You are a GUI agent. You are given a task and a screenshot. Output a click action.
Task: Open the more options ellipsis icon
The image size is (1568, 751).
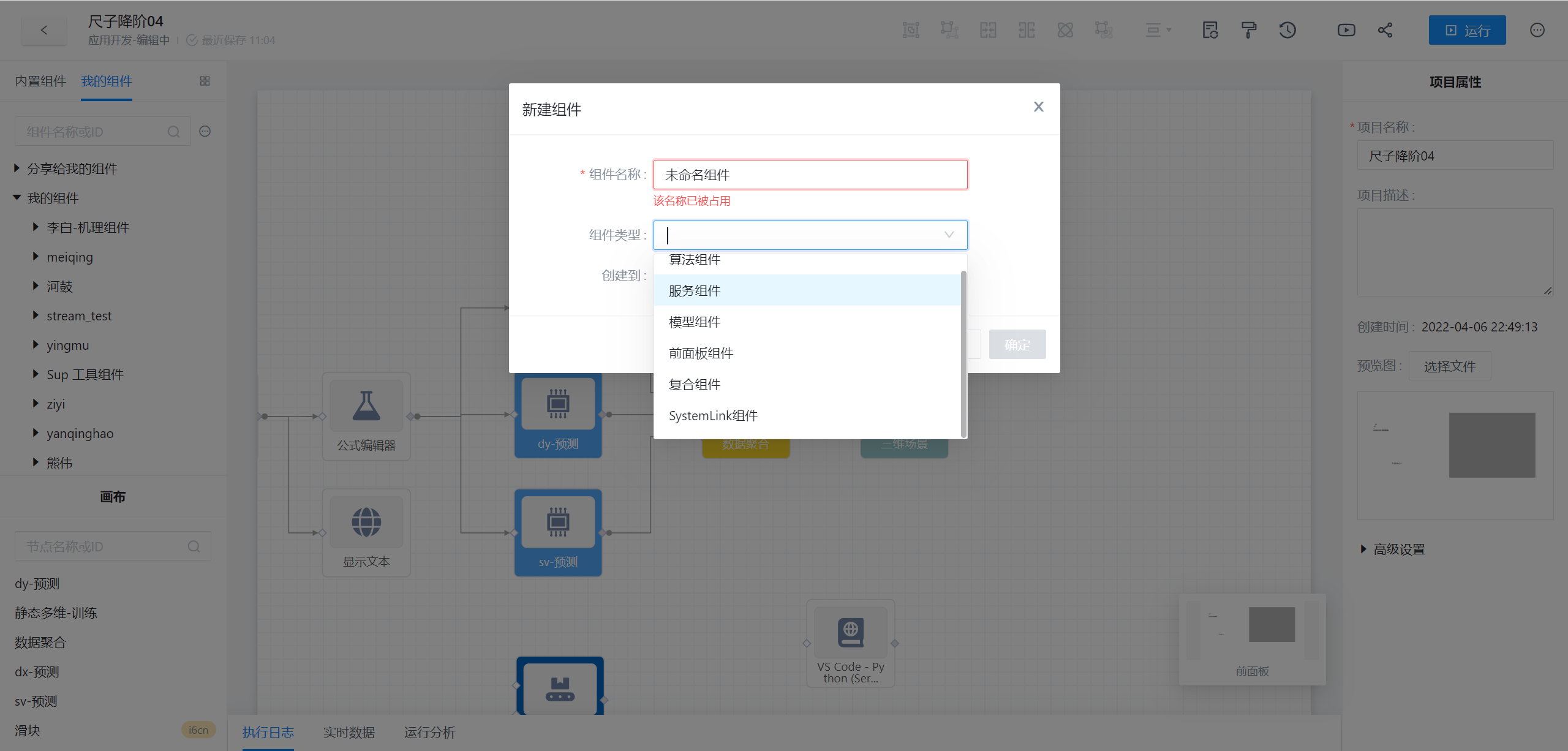pyautogui.click(x=1537, y=30)
